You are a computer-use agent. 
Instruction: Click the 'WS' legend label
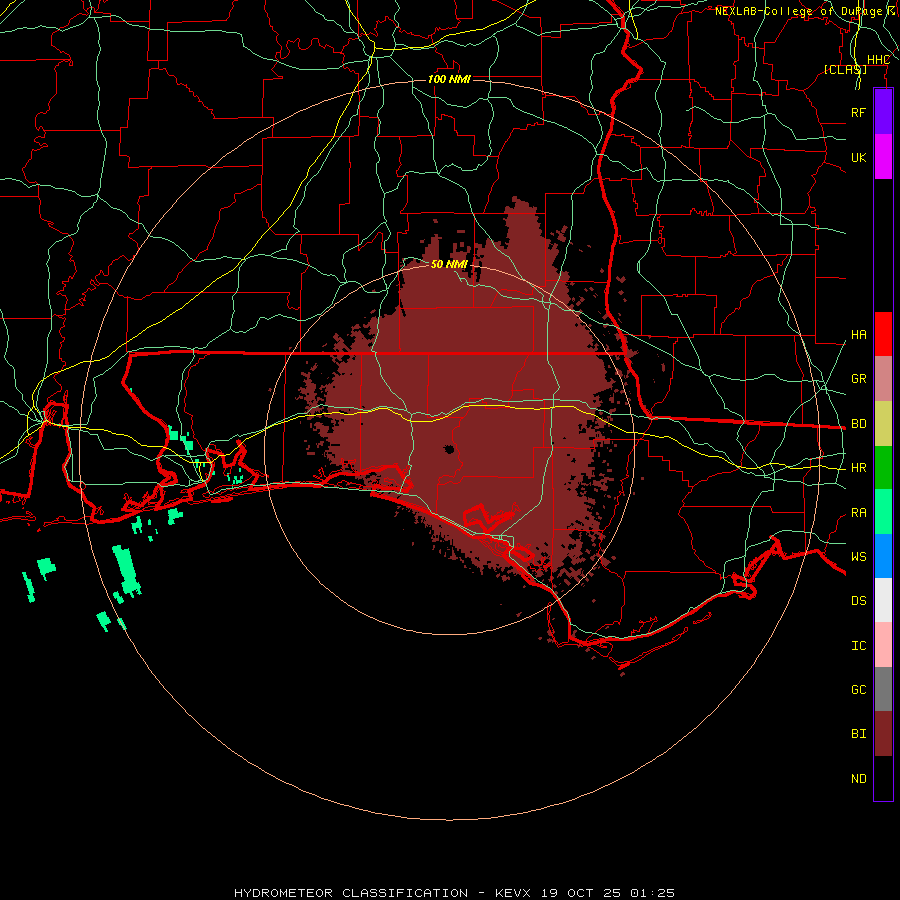858,557
